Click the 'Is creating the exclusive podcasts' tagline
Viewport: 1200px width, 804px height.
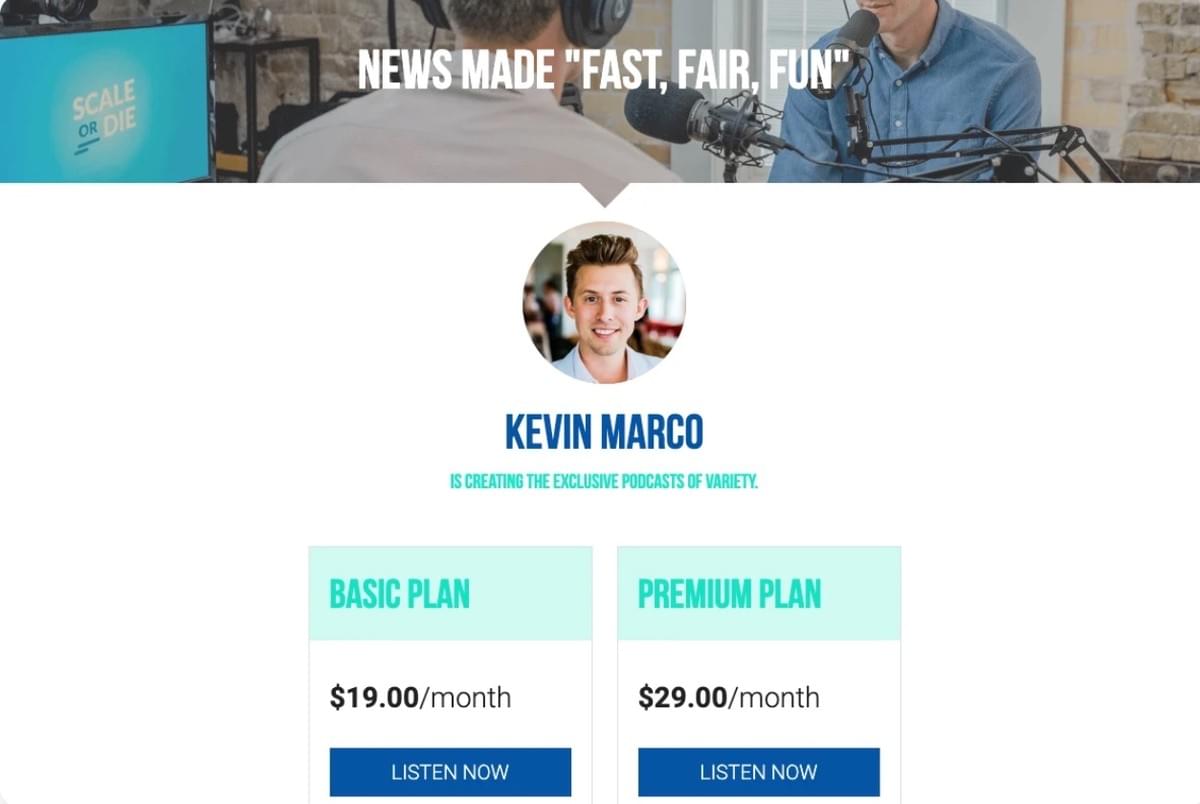pos(604,482)
